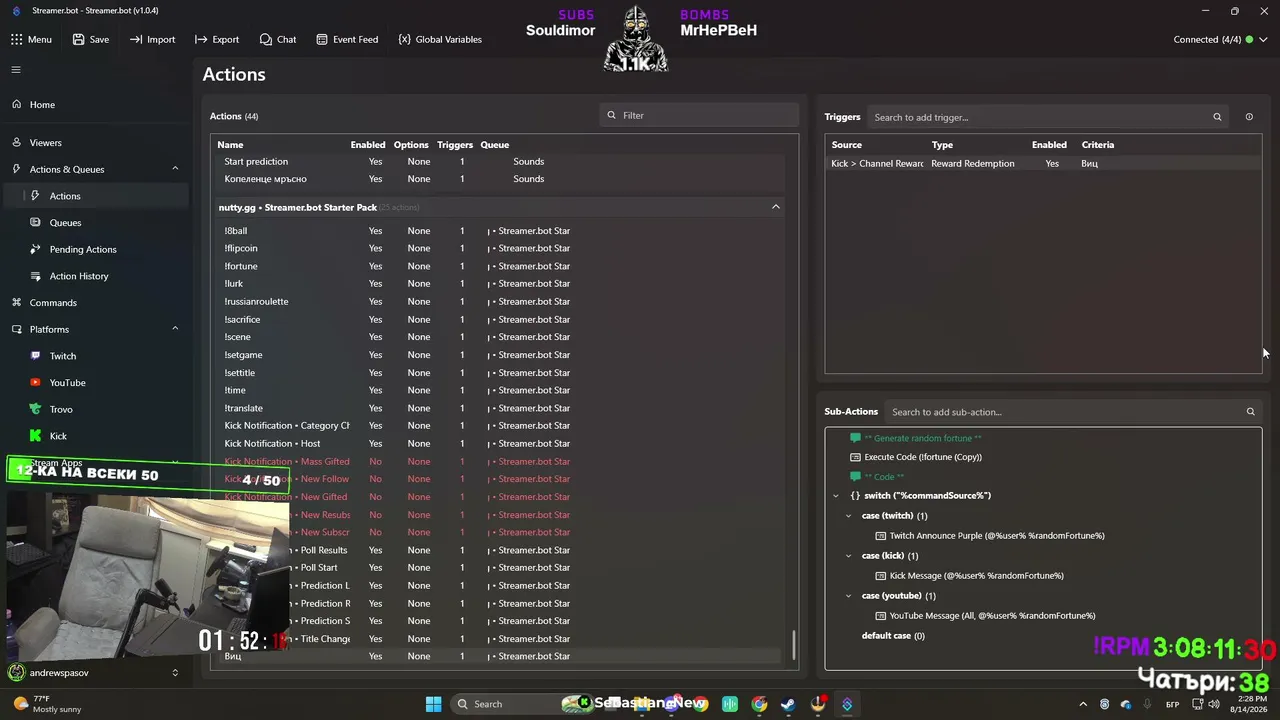
Task: Select Actions in the sidebar
Action: tap(95, 196)
